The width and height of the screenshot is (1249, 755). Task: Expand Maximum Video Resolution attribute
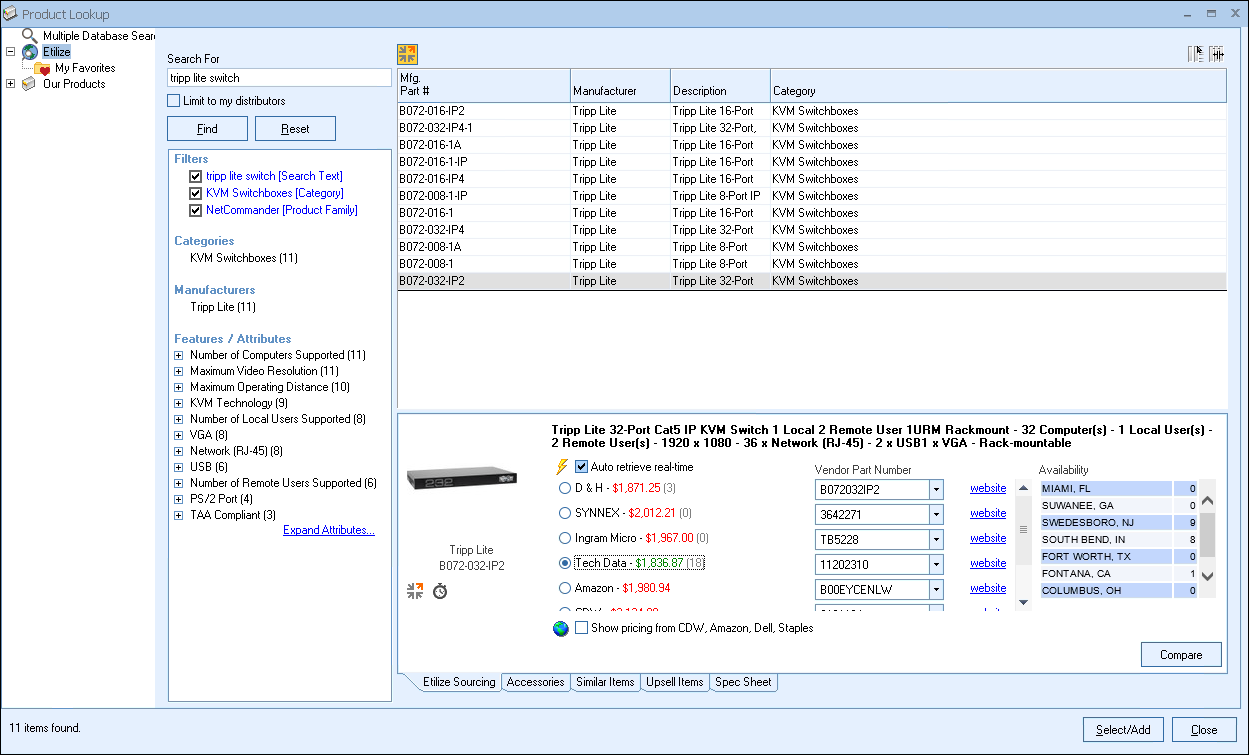coord(178,371)
